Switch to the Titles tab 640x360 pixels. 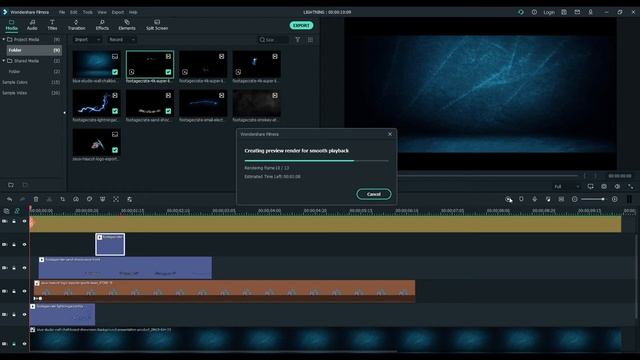[x=52, y=25]
